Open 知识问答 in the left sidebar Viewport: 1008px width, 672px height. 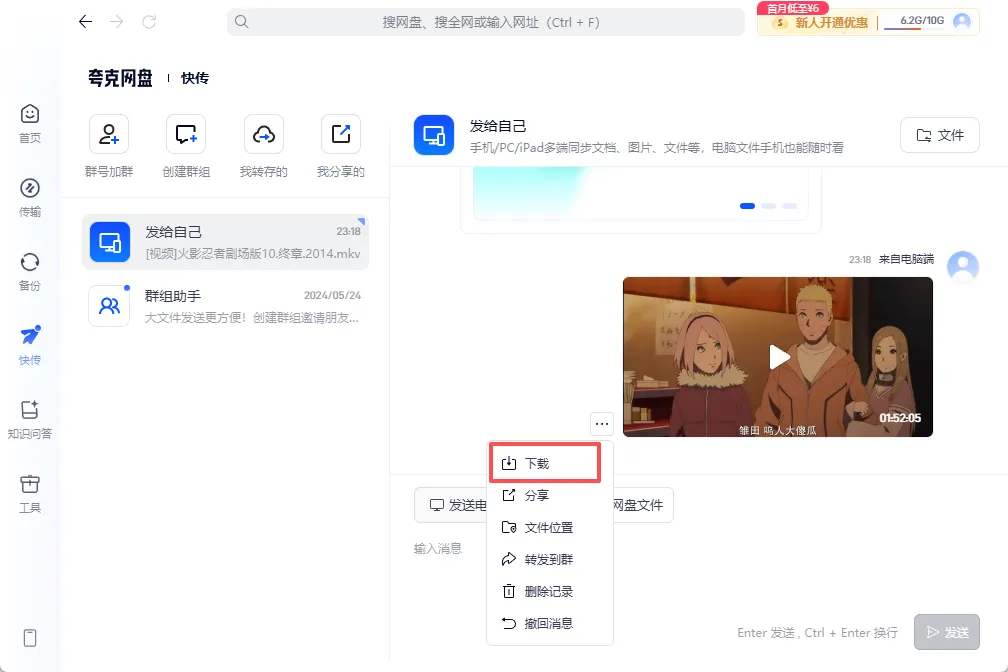coord(30,419)
